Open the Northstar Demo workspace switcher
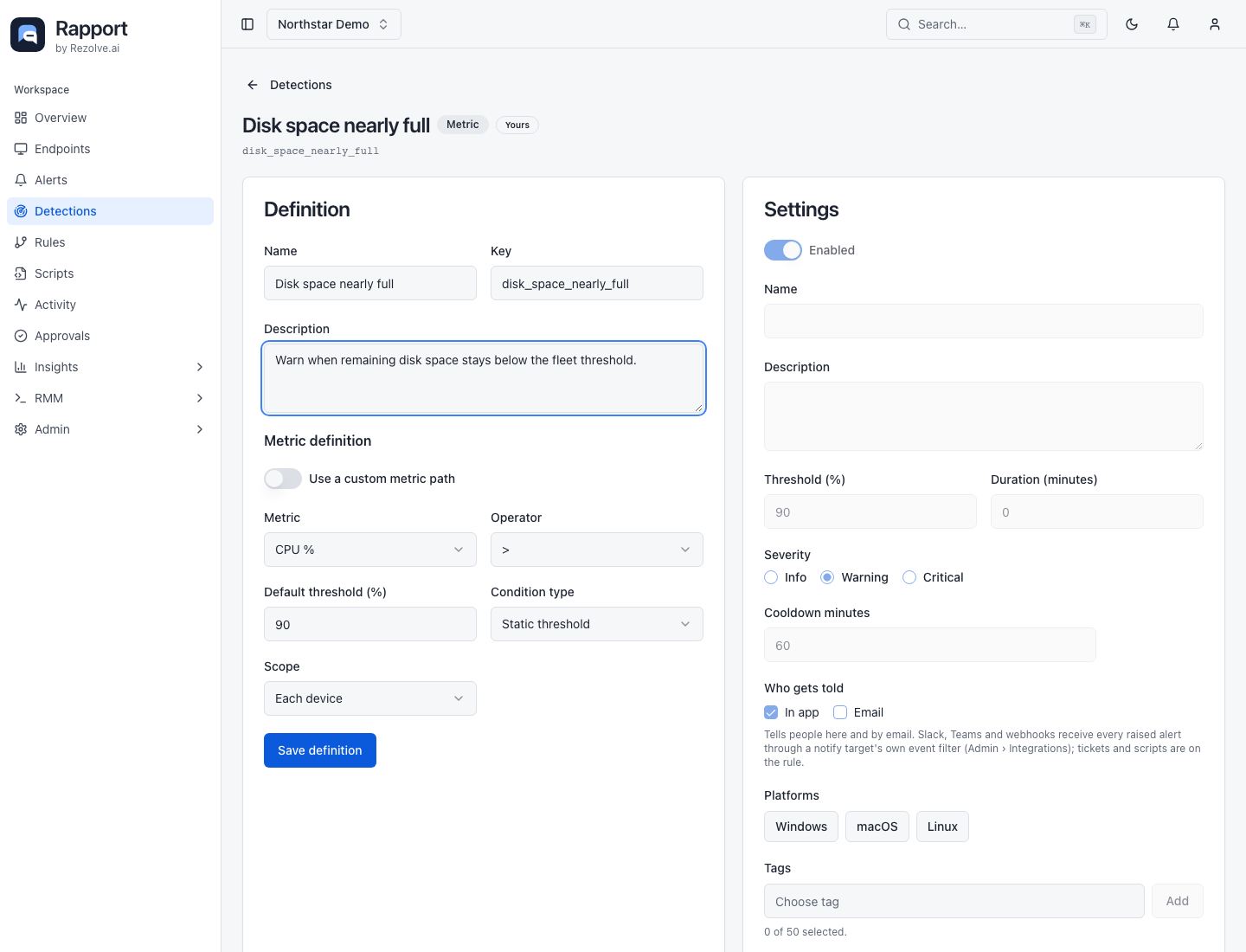The height and width of the screenshot is (952, 1246). [334, 24]
